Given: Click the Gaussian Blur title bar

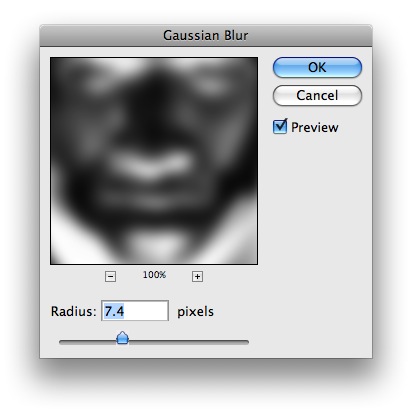Looking at the screenshot, I should point(206,35).
